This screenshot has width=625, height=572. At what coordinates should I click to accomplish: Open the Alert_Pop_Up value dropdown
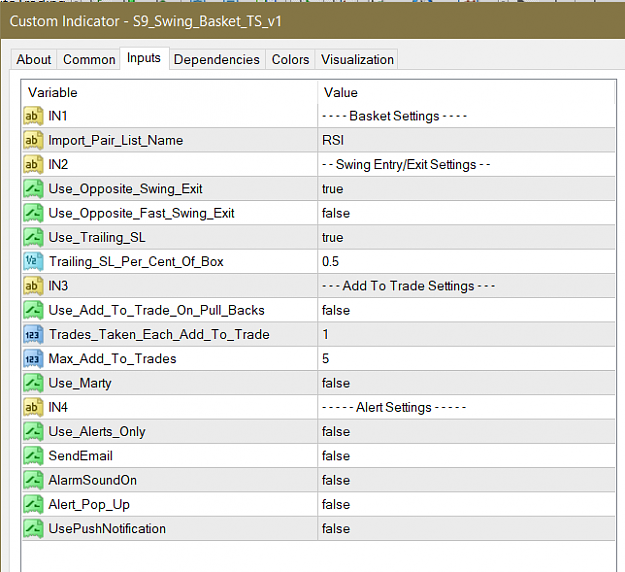466,505
